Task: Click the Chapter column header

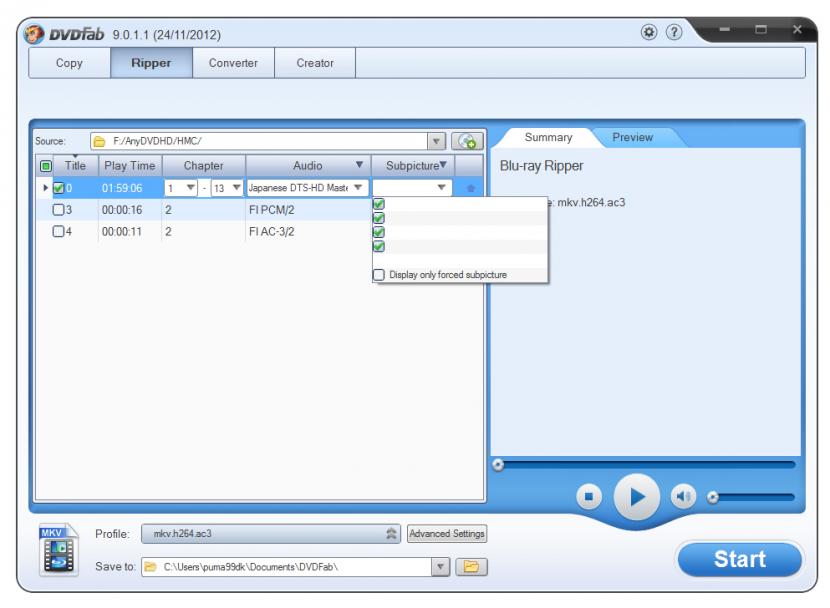Action: pos(203,166)
